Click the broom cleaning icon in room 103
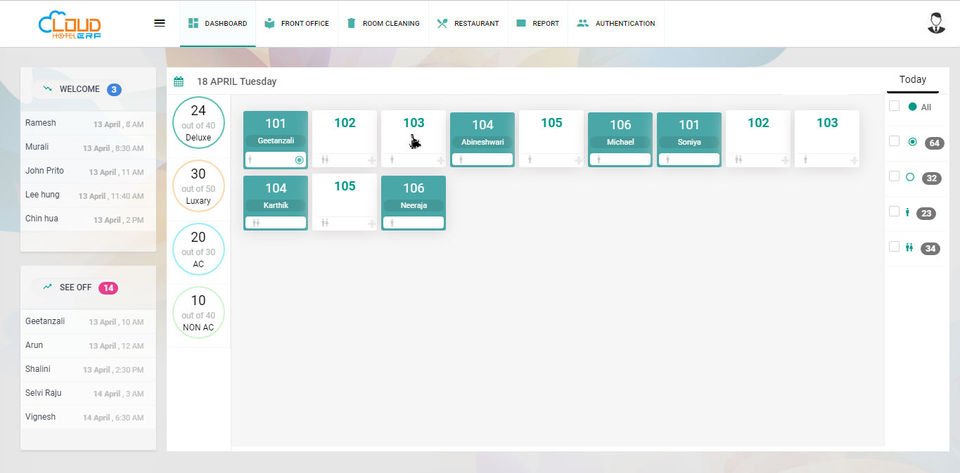Screen dimensions: 960x473 (415, 142)
